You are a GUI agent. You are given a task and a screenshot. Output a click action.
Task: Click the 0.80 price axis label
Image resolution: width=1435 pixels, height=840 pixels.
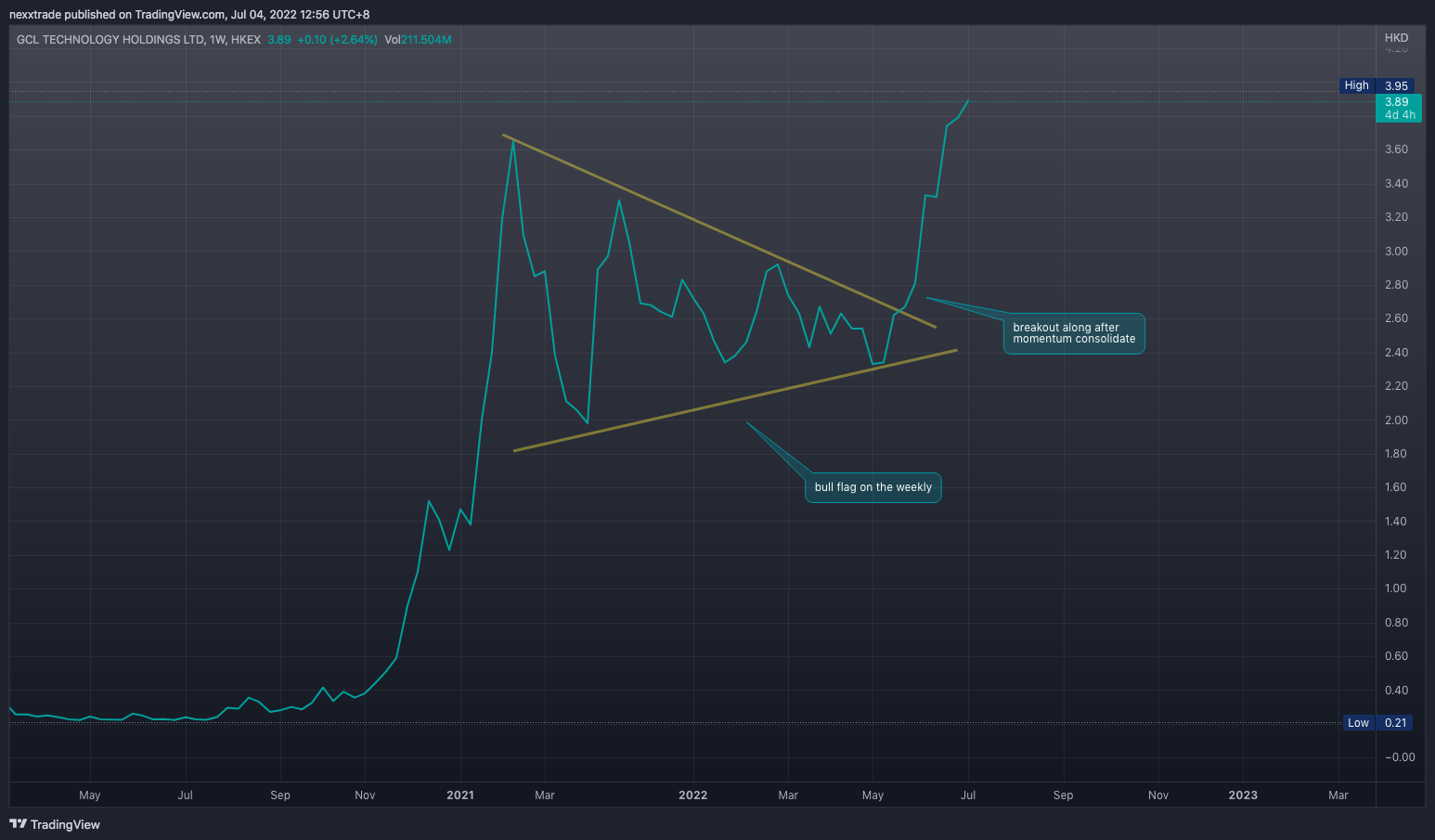coord(1396,623)
